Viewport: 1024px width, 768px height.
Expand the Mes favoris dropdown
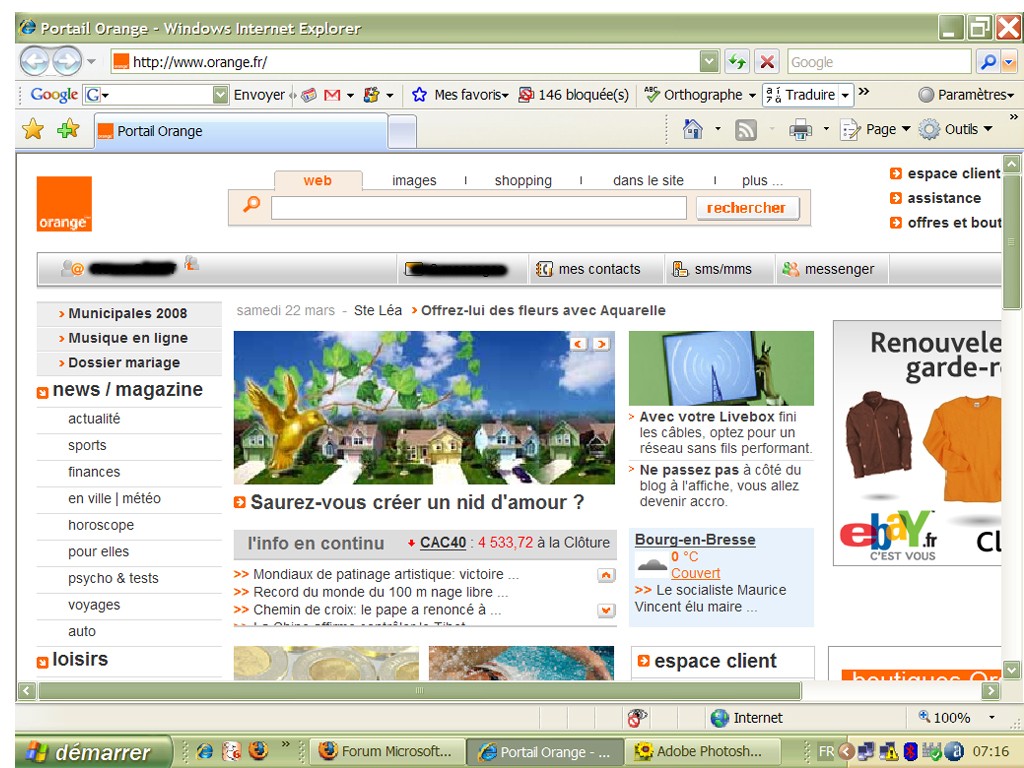pos(461,95)
